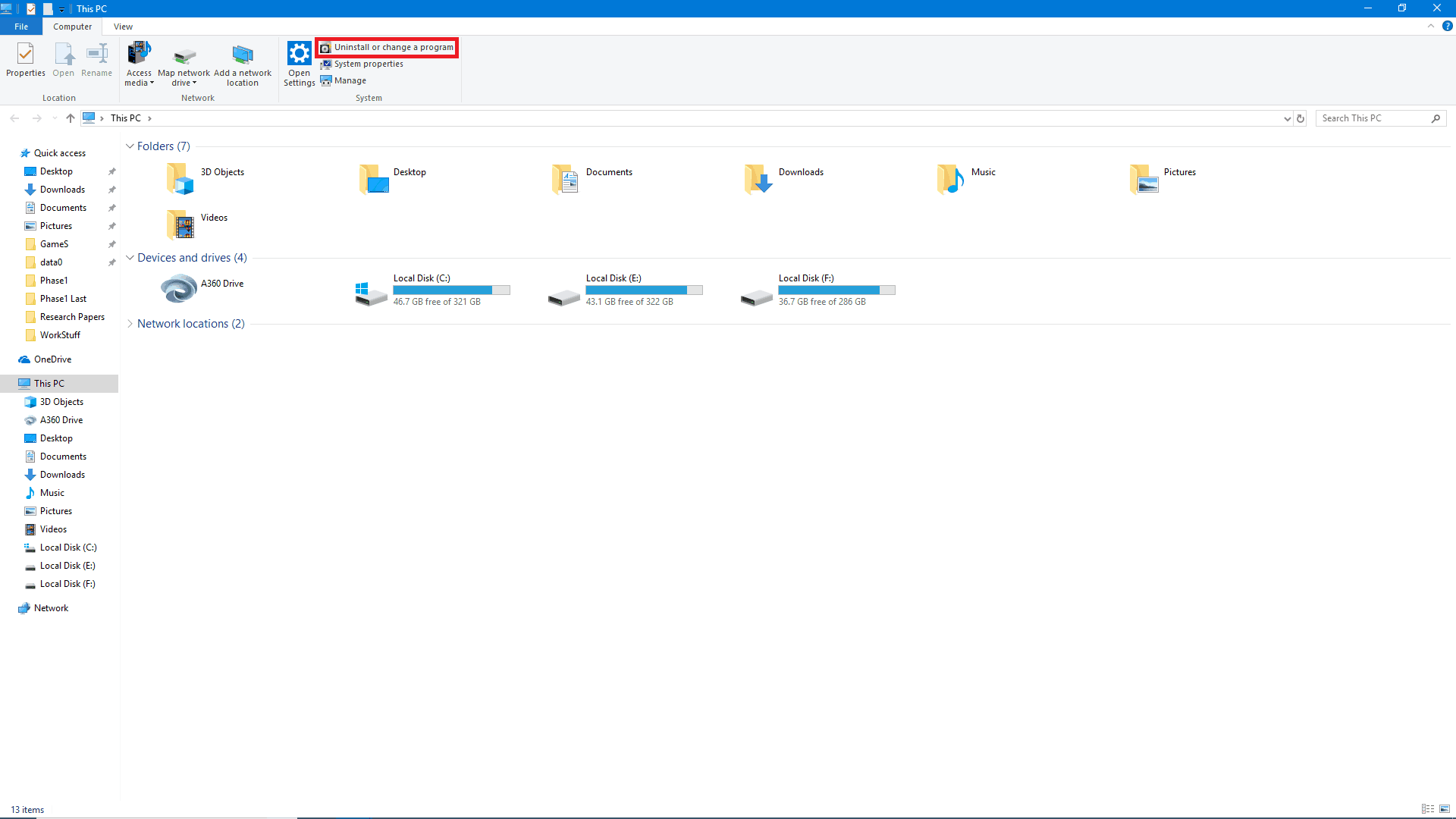Collapse the Folders (7) group
This screenshot has height=819, width=1456.
tap(130, 146)
